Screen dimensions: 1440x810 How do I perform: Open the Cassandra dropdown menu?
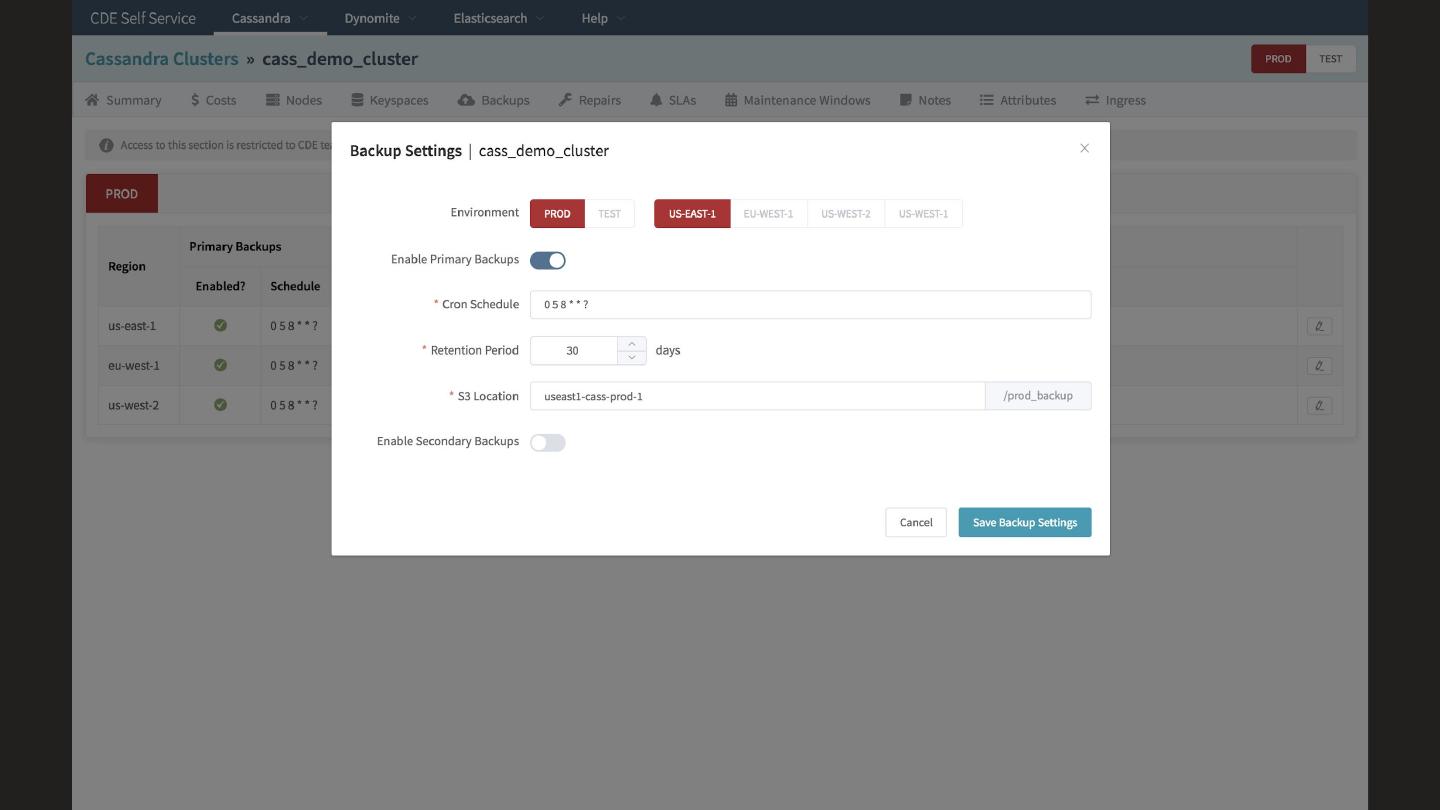270,18
